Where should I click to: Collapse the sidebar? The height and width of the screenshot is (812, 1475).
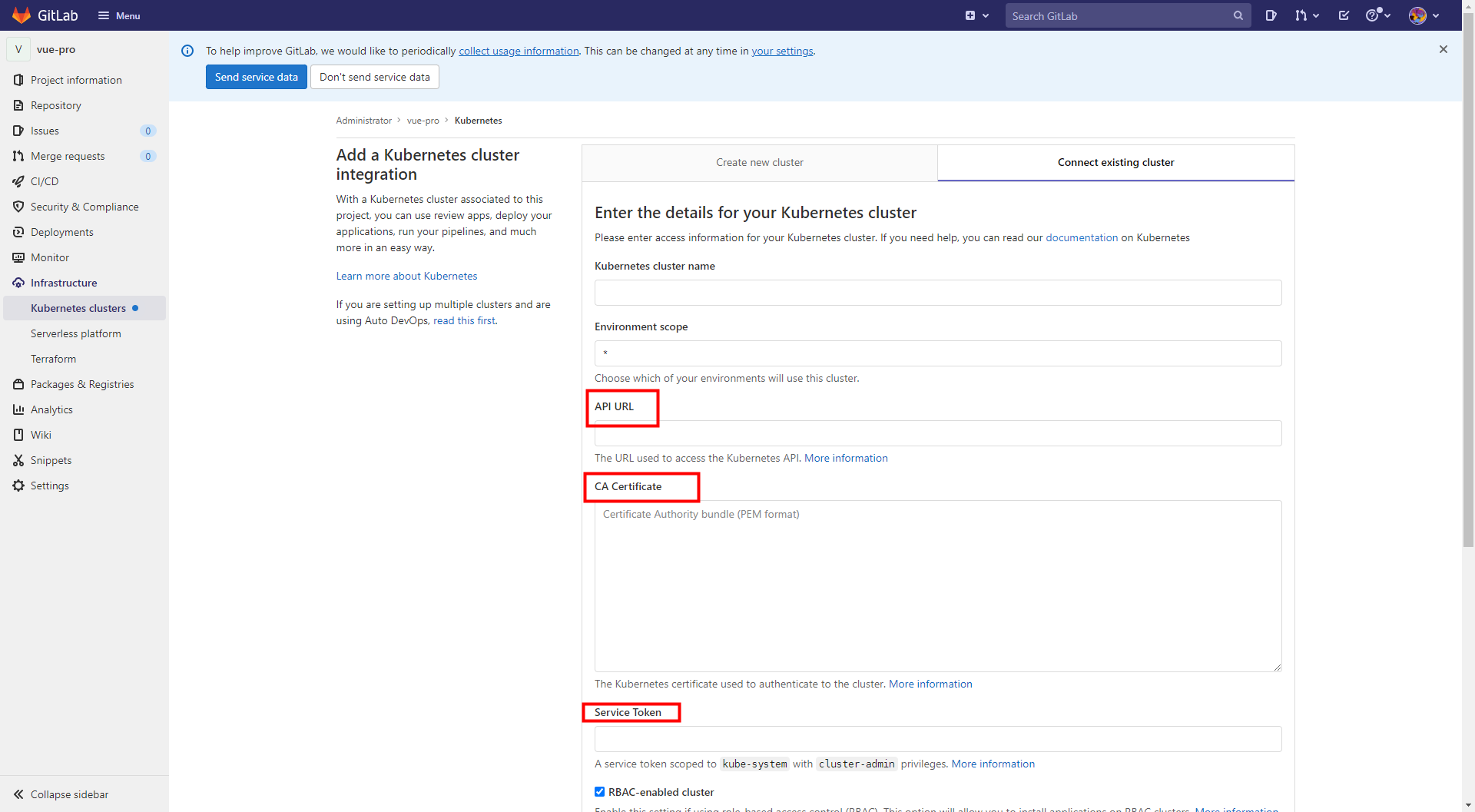tap(61, 794)
